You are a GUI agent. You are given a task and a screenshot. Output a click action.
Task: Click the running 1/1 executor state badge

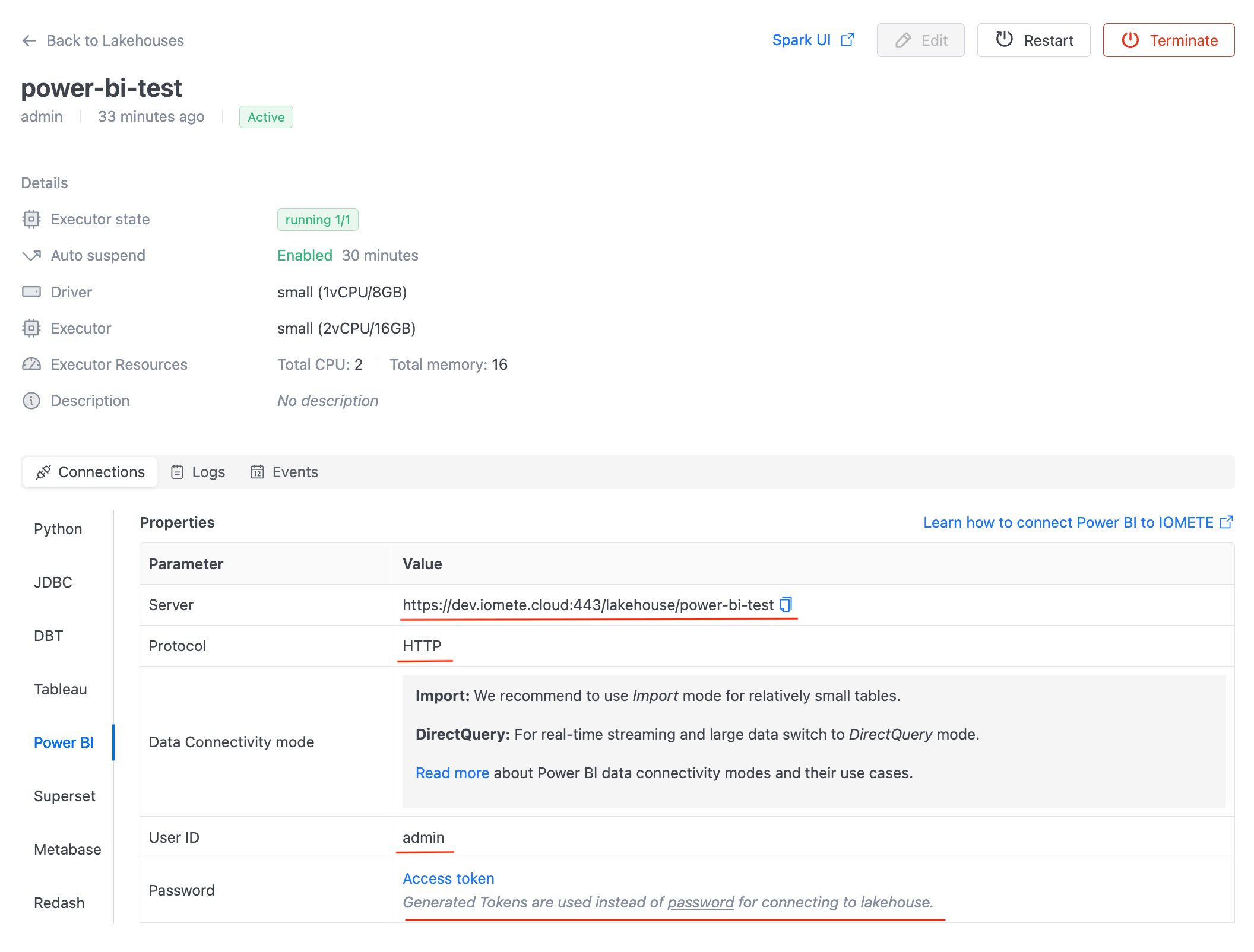coord(318,220)
